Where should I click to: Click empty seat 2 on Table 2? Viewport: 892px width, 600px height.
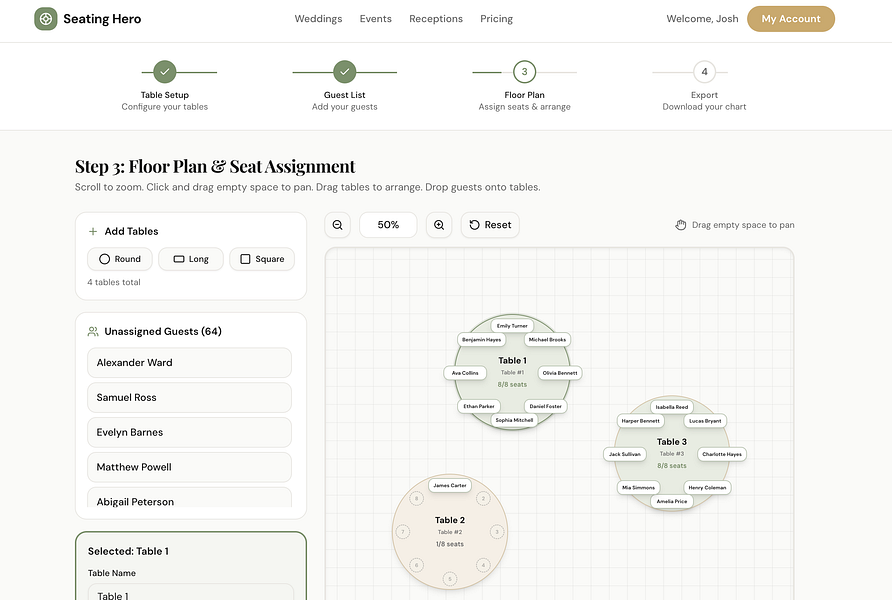(x=483, y=499)
